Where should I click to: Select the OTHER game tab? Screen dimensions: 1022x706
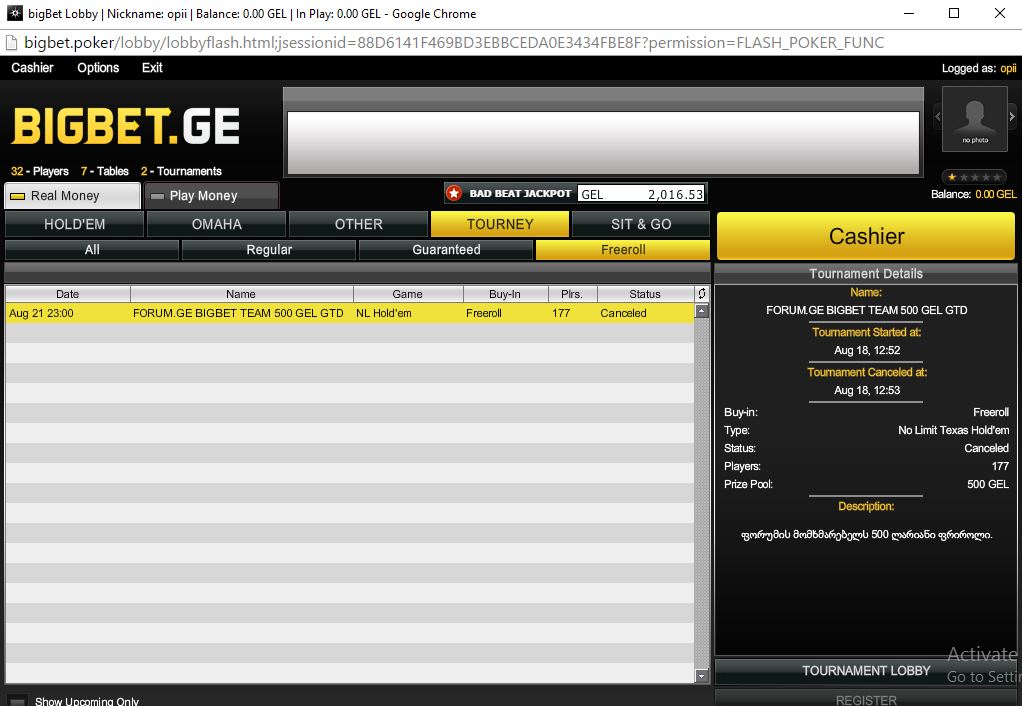click(x=358, y=224)
